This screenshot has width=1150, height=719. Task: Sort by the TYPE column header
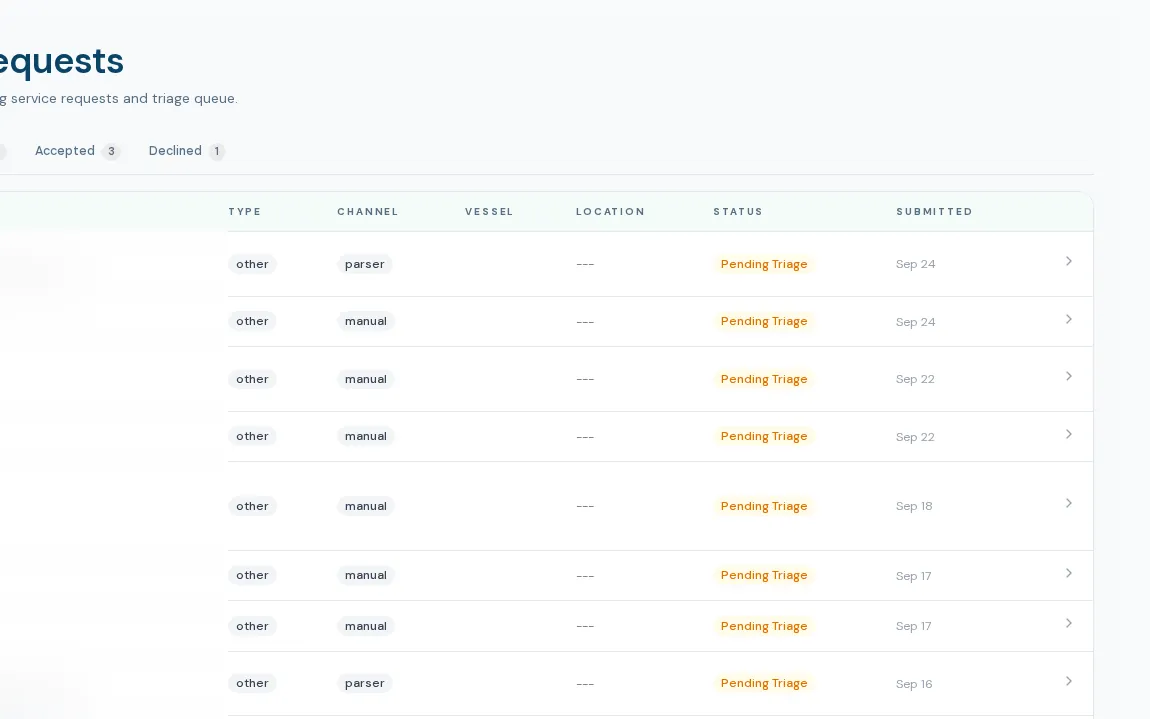click(x=244, y=211)
